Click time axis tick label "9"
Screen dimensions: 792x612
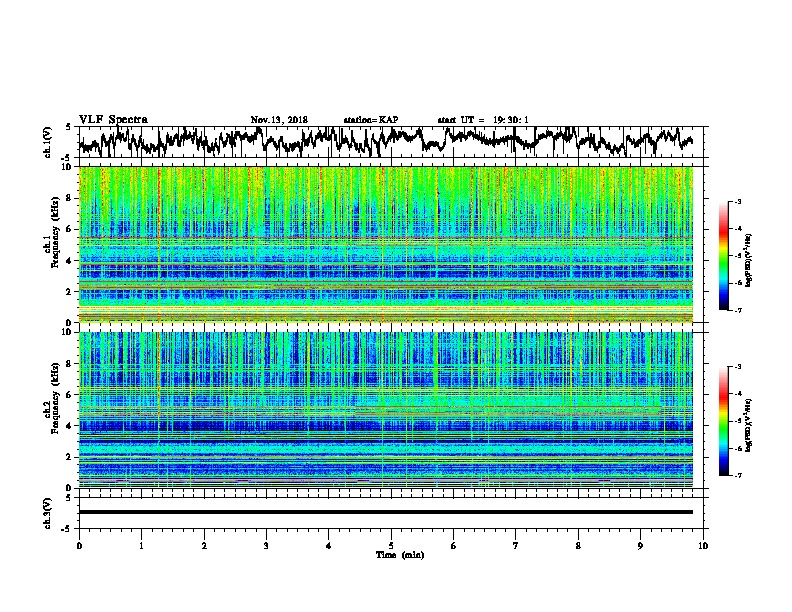[640, 546]
